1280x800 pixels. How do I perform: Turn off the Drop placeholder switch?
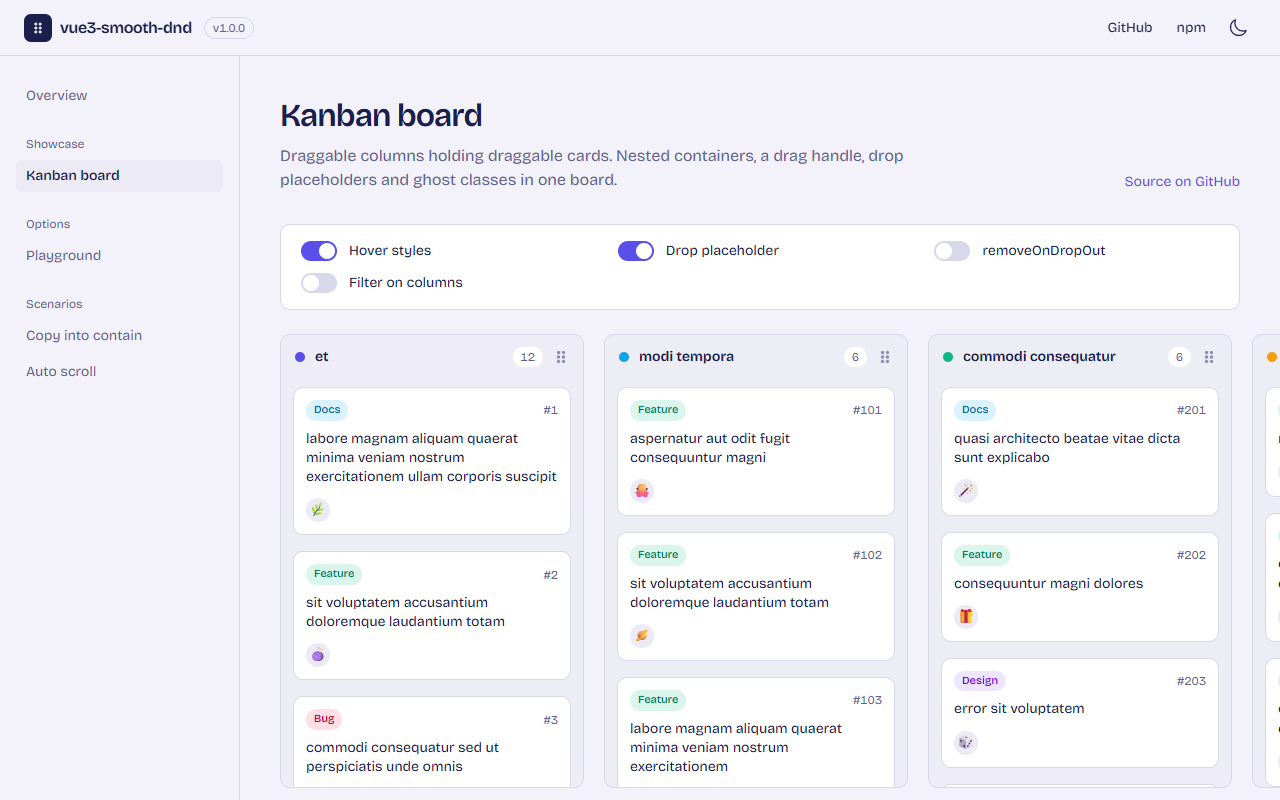636,251
